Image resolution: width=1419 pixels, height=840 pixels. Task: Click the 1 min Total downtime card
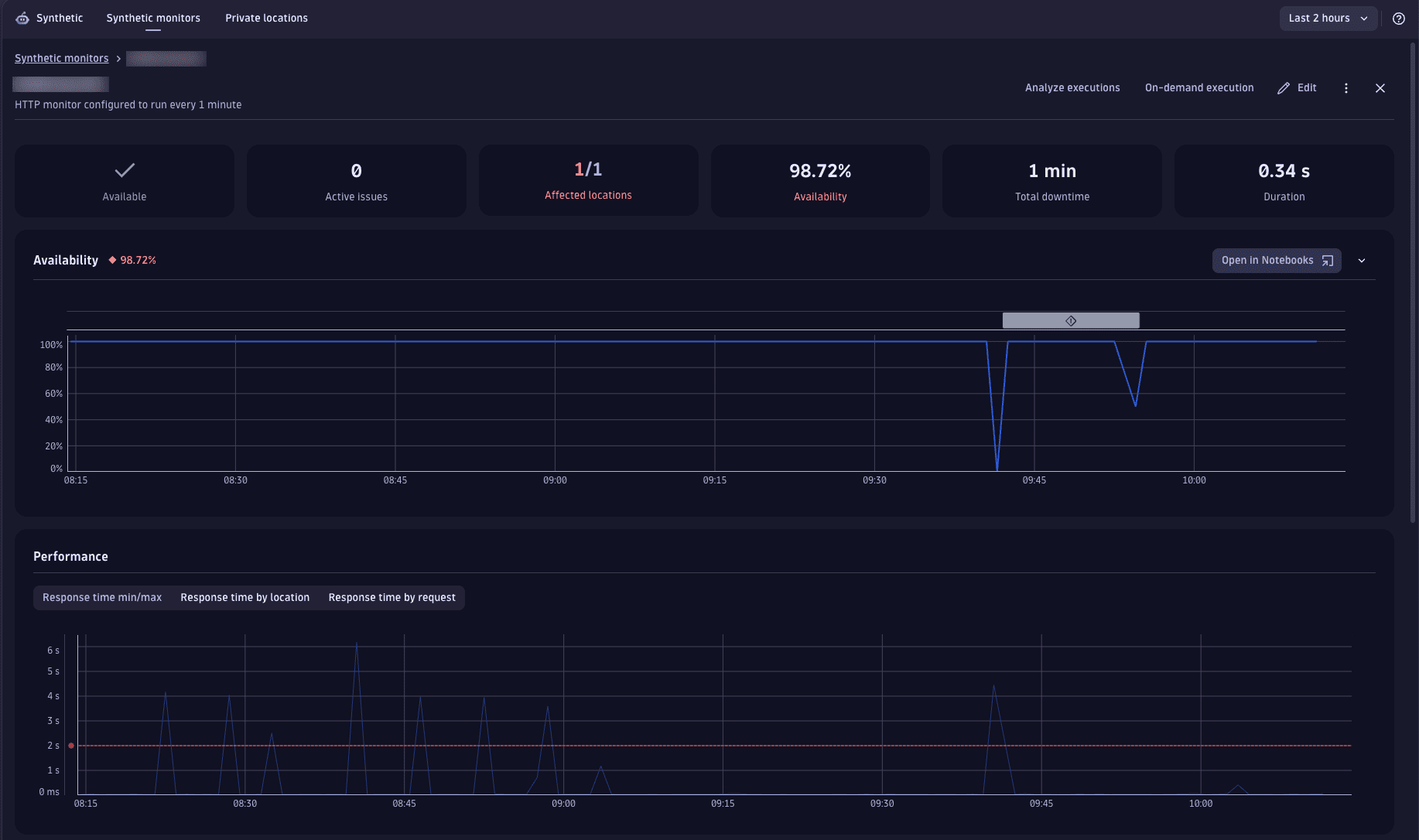pos(1052,180)
